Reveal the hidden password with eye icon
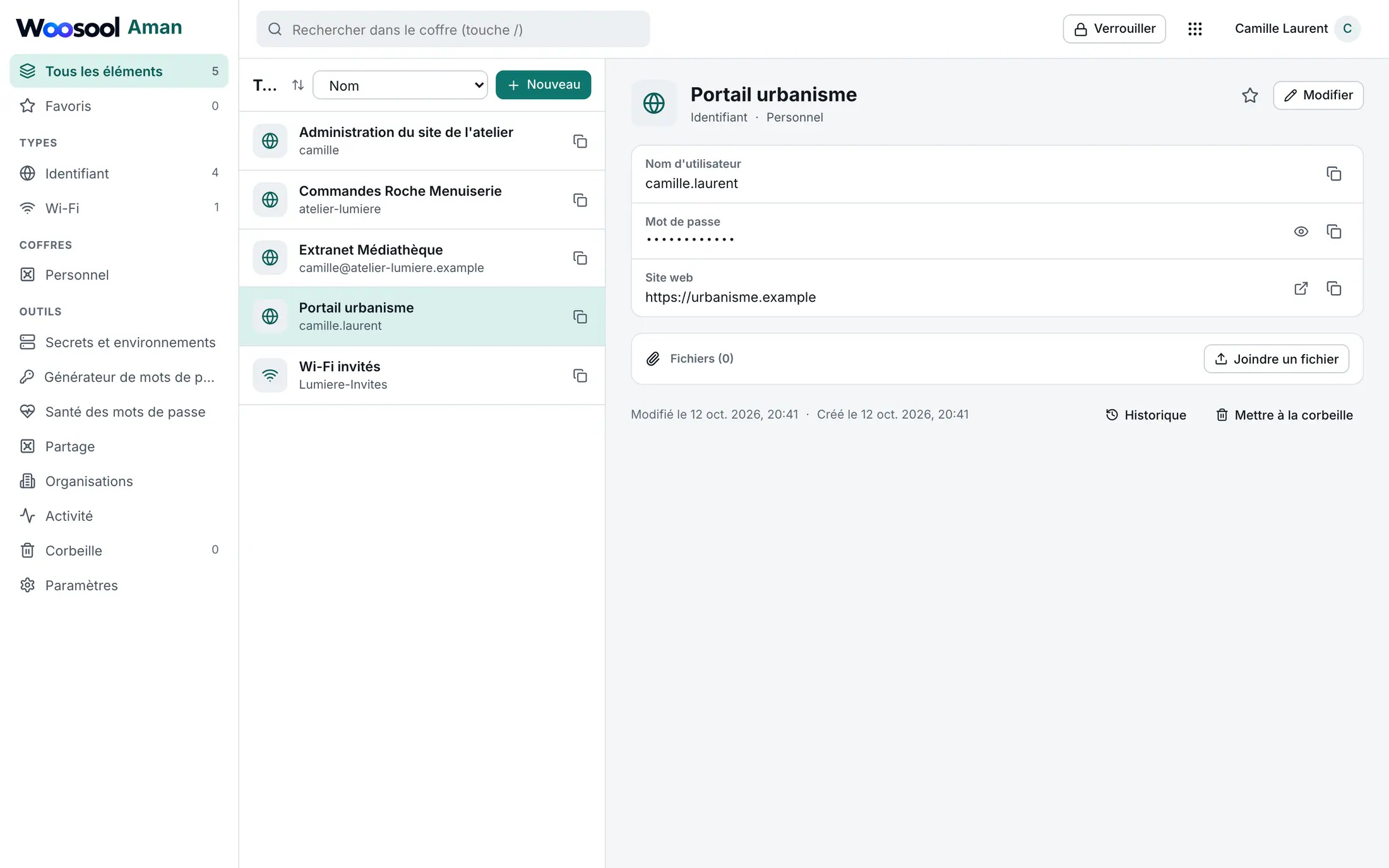 (x=1301, y=232)
